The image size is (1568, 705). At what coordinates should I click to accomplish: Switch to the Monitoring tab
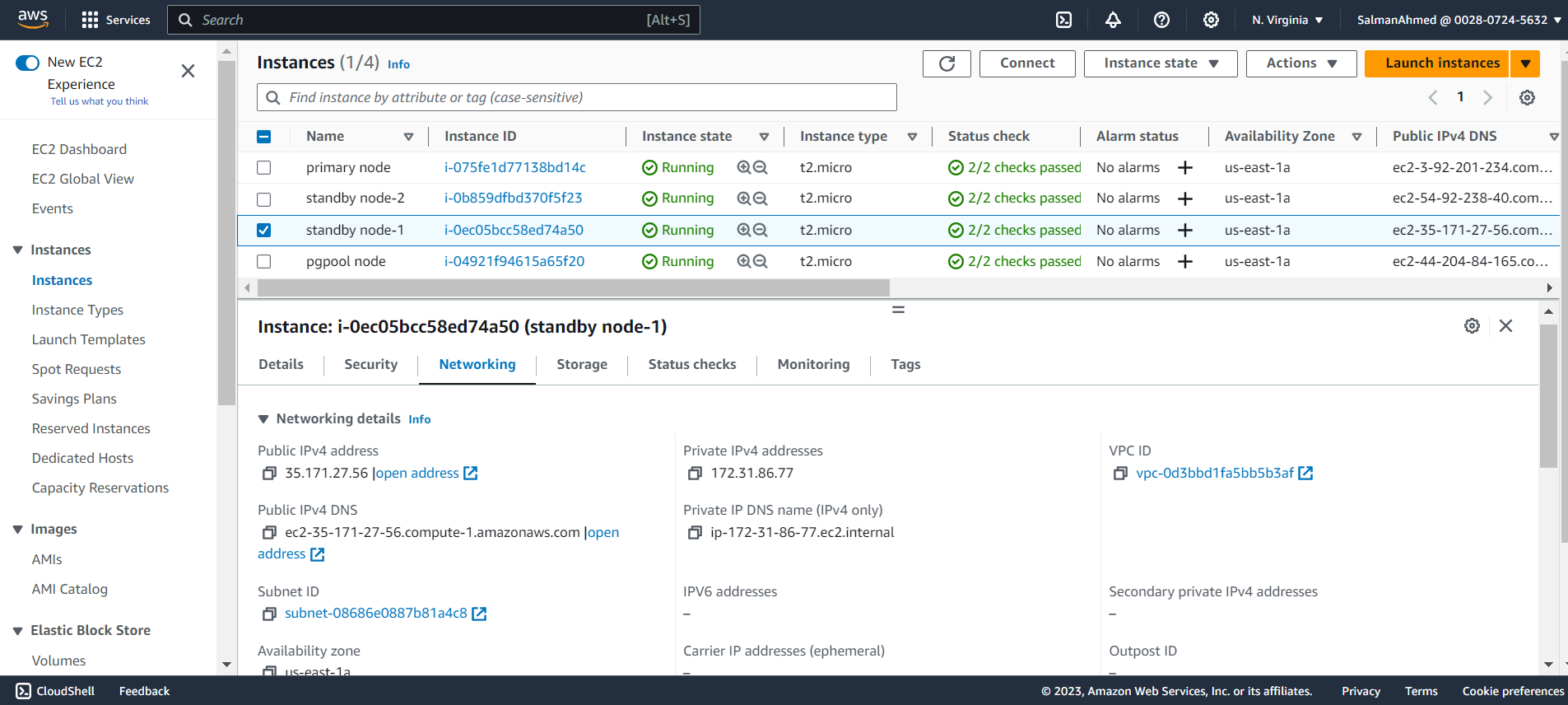[813, 364]
